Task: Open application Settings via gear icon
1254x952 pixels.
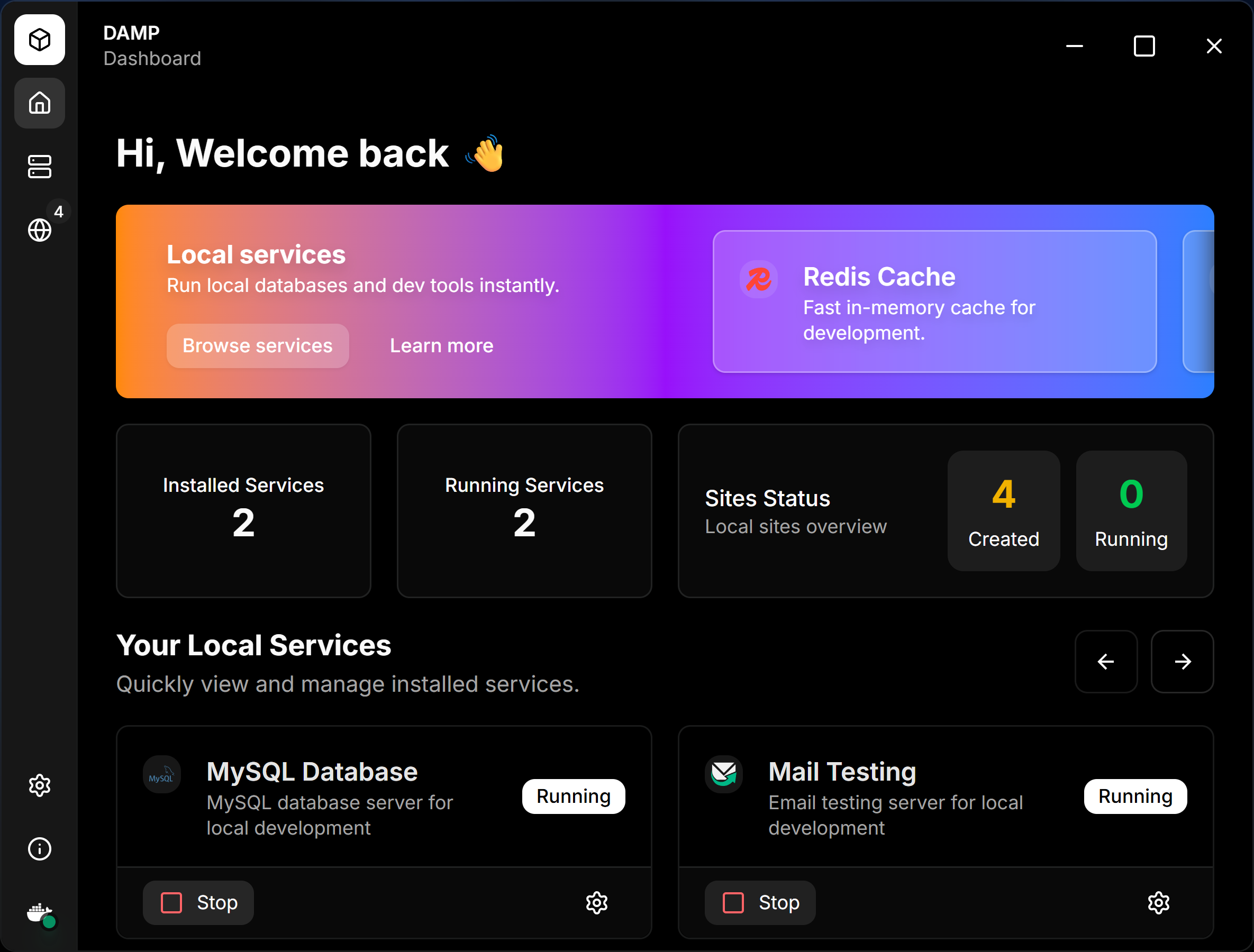Action: tap(39, 785)
